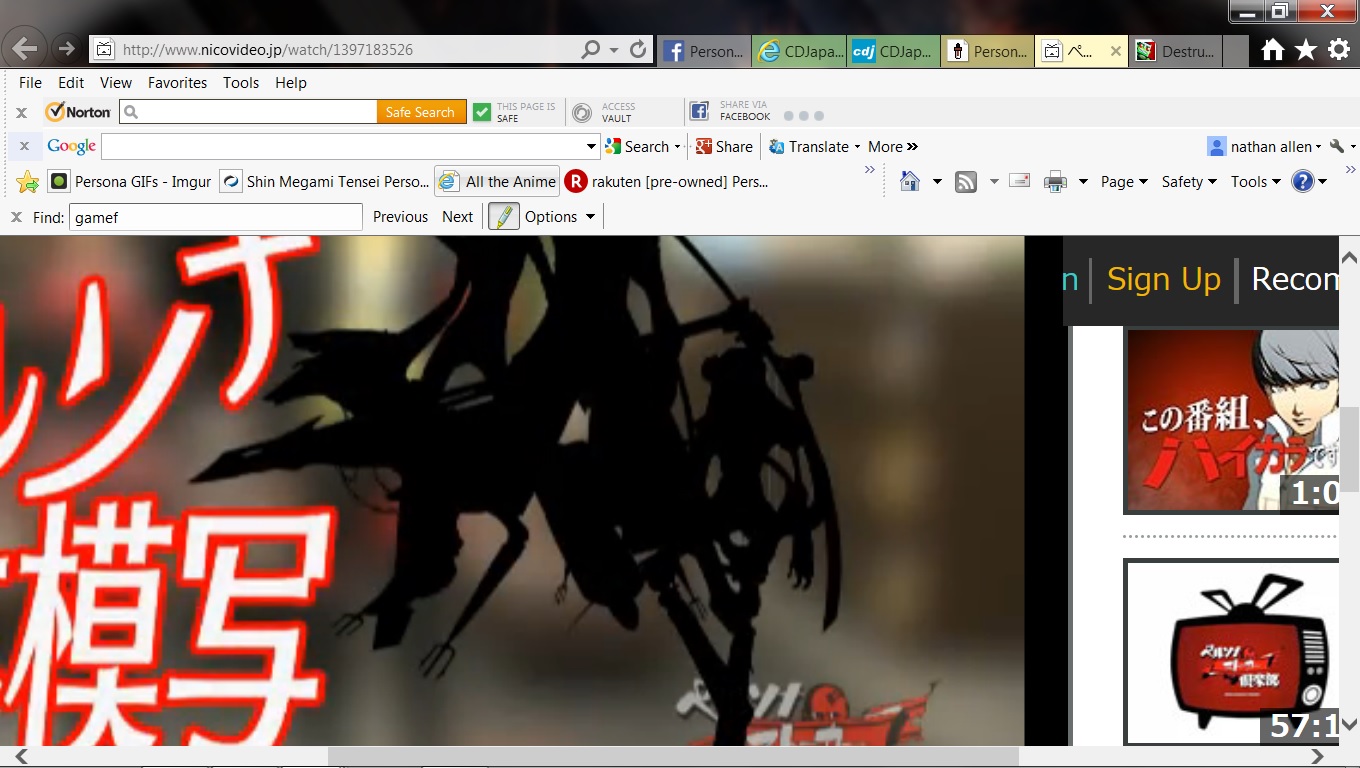Open the Safety dropdown menu
1360x768 pixels.
(x=1188, y=182)
